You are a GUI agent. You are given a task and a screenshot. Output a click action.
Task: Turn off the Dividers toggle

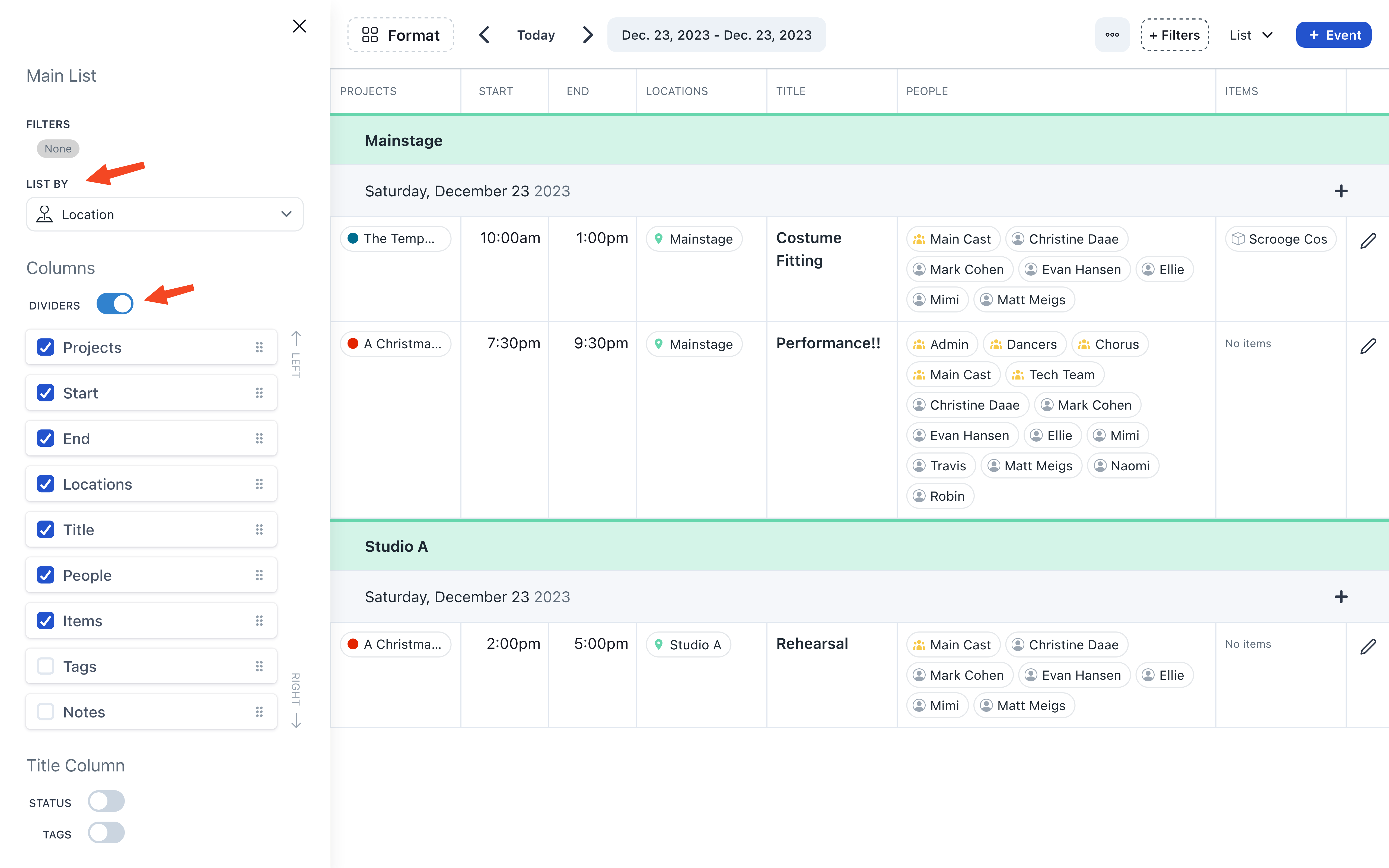click(115, 304)
